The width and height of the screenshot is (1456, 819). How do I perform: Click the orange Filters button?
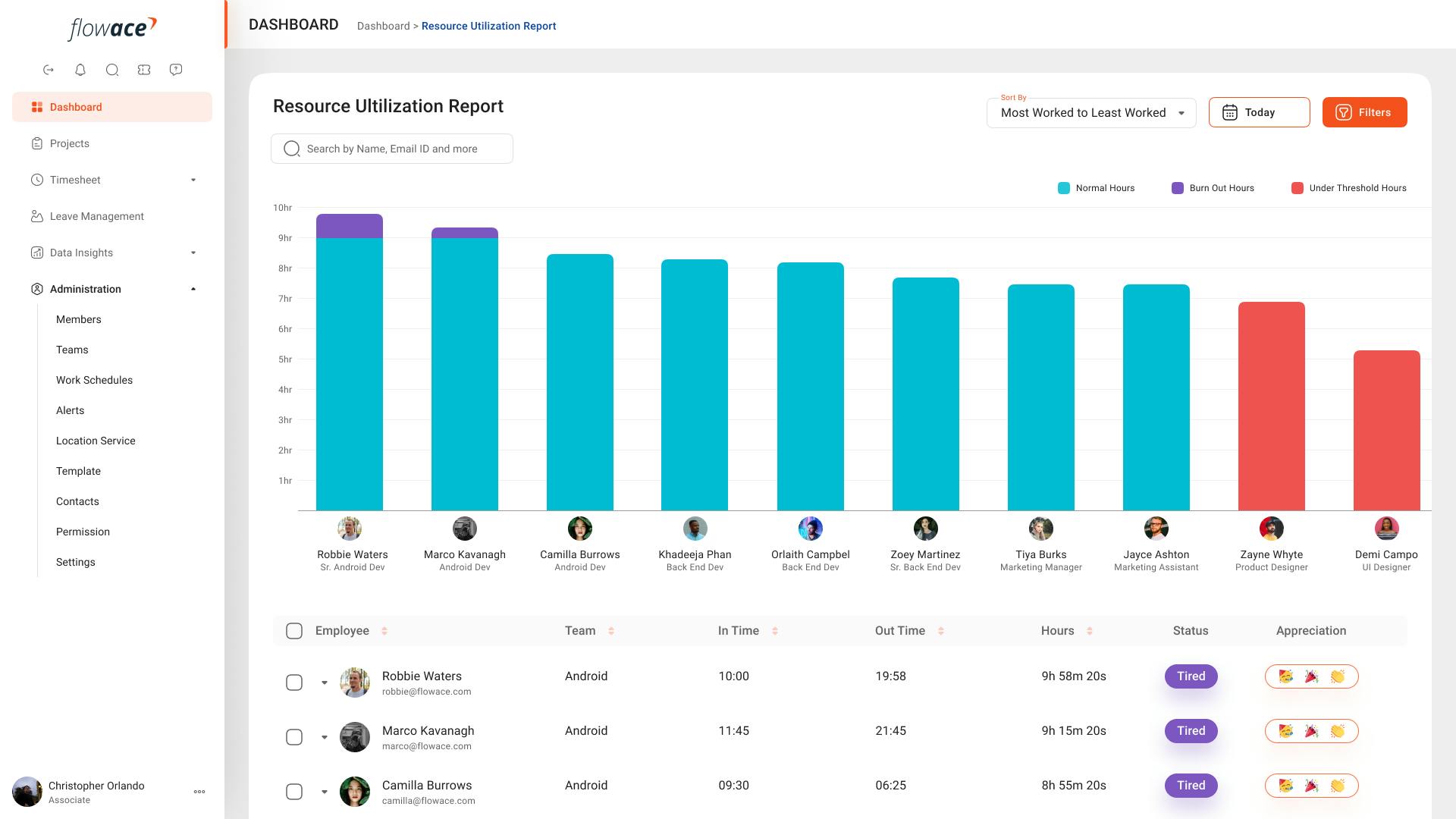(x=1364, y=112)
